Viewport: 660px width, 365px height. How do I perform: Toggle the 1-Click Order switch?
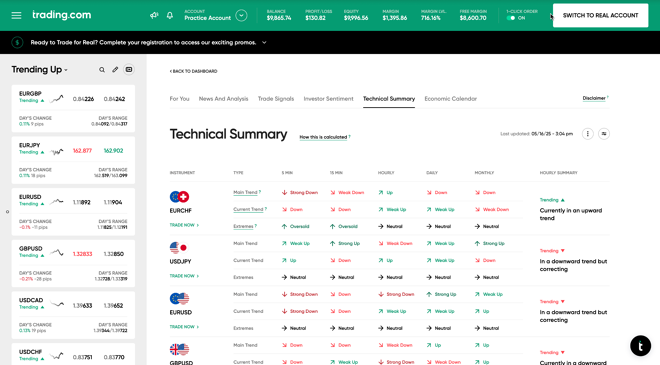pyautogui.click(x=511, y=18)
